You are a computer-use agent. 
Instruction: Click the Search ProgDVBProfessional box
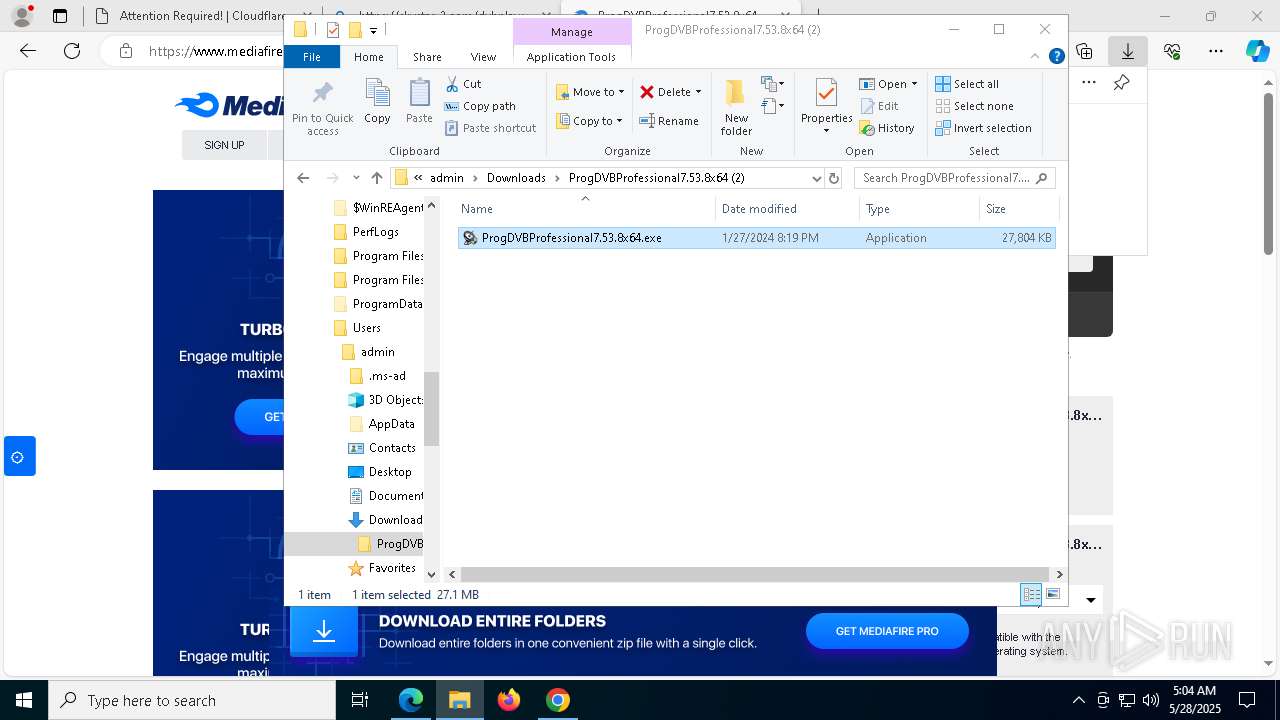point(954,178)
